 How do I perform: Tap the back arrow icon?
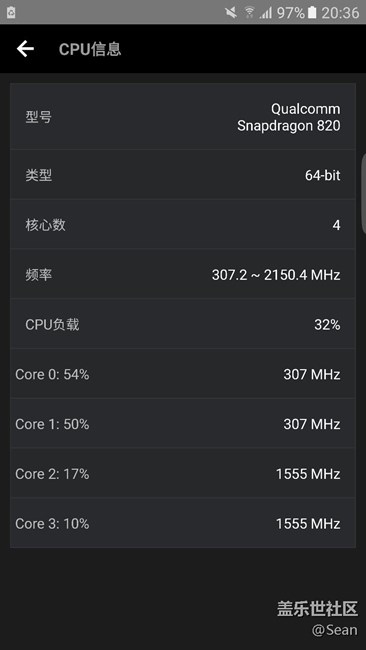click(x=25, y=49)
